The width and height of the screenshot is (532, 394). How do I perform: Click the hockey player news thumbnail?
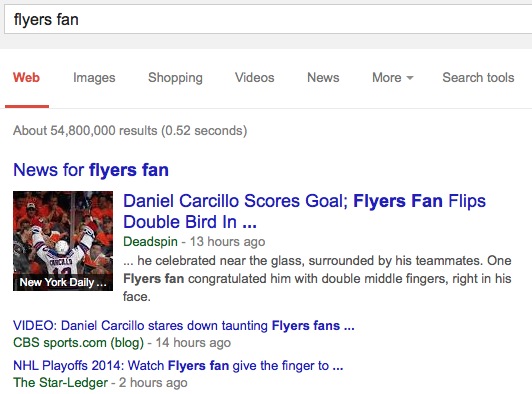(63, 241)
